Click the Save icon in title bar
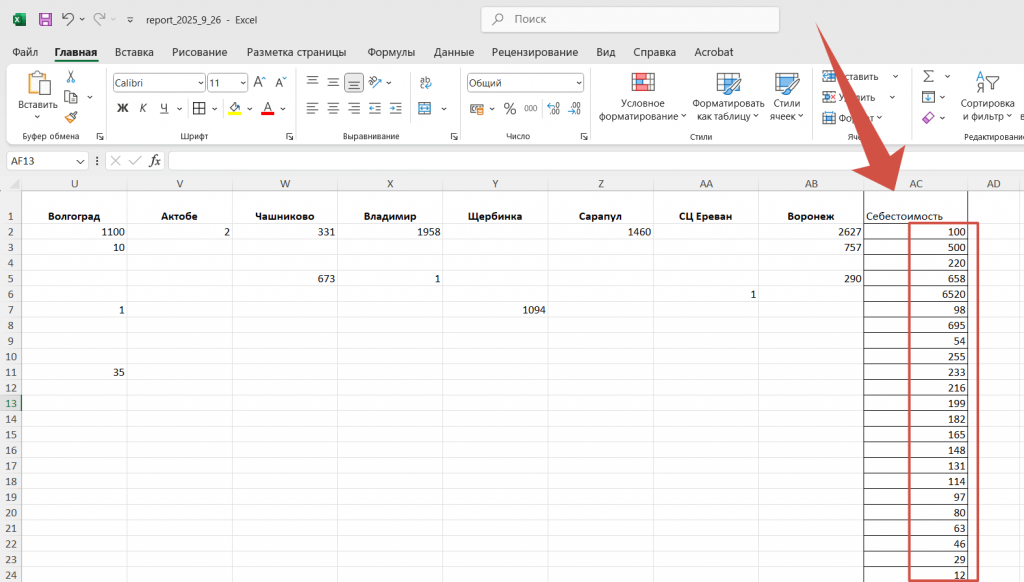Image resolution: width=1024 pixels, height=582 pixels. [45, 19]
